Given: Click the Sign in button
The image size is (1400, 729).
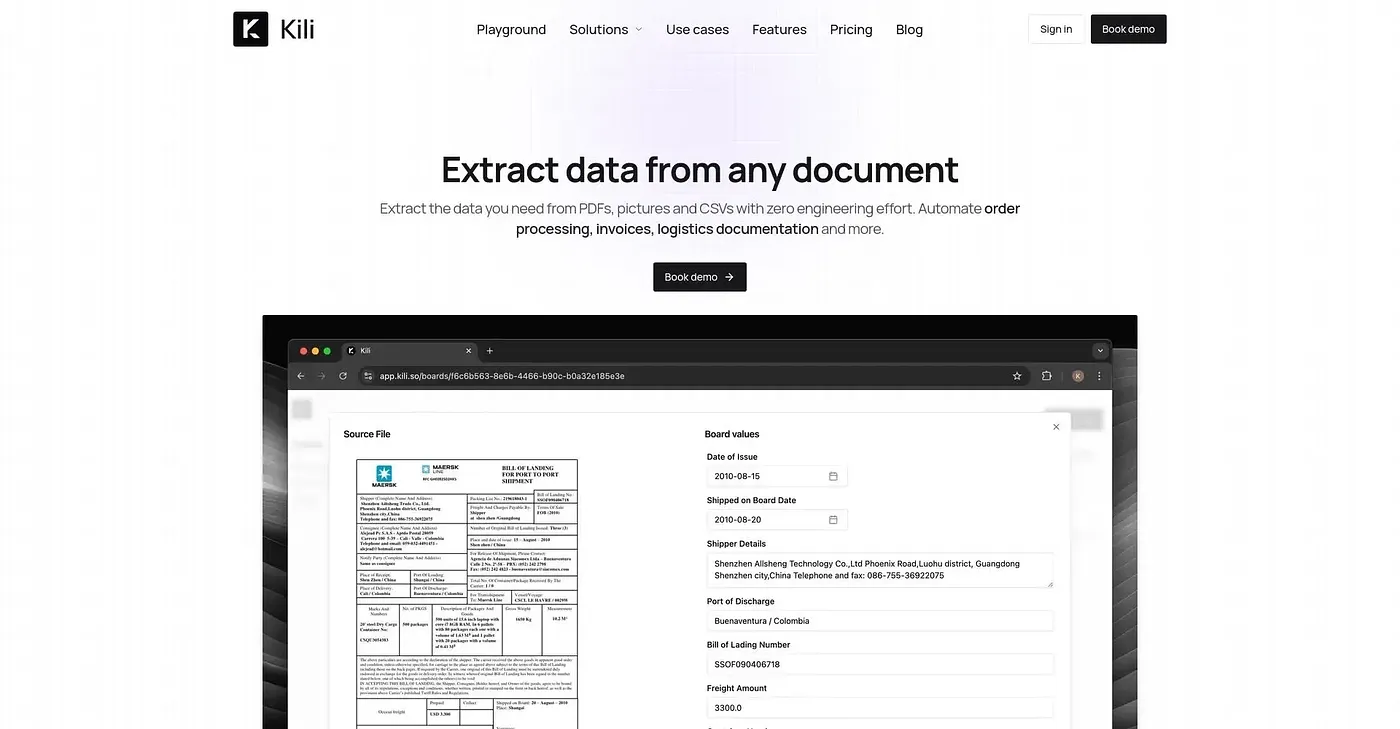Looking at the screenshot, I should click(1056, 29).
